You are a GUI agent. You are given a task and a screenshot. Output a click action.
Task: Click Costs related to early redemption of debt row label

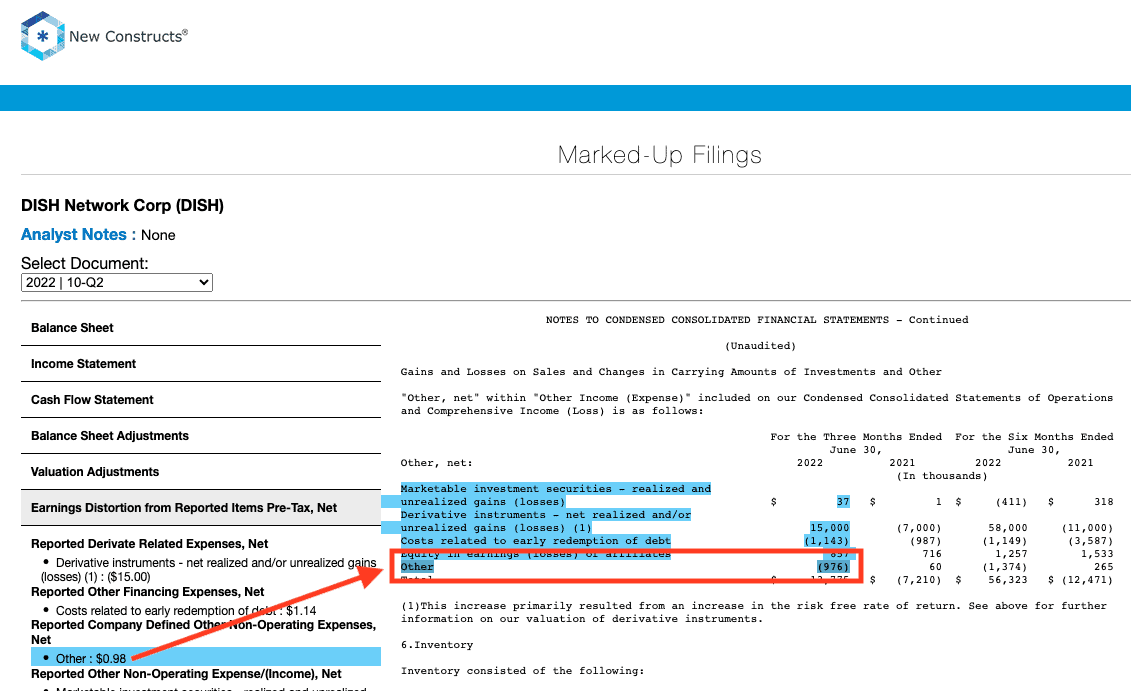tap(535, 541)
